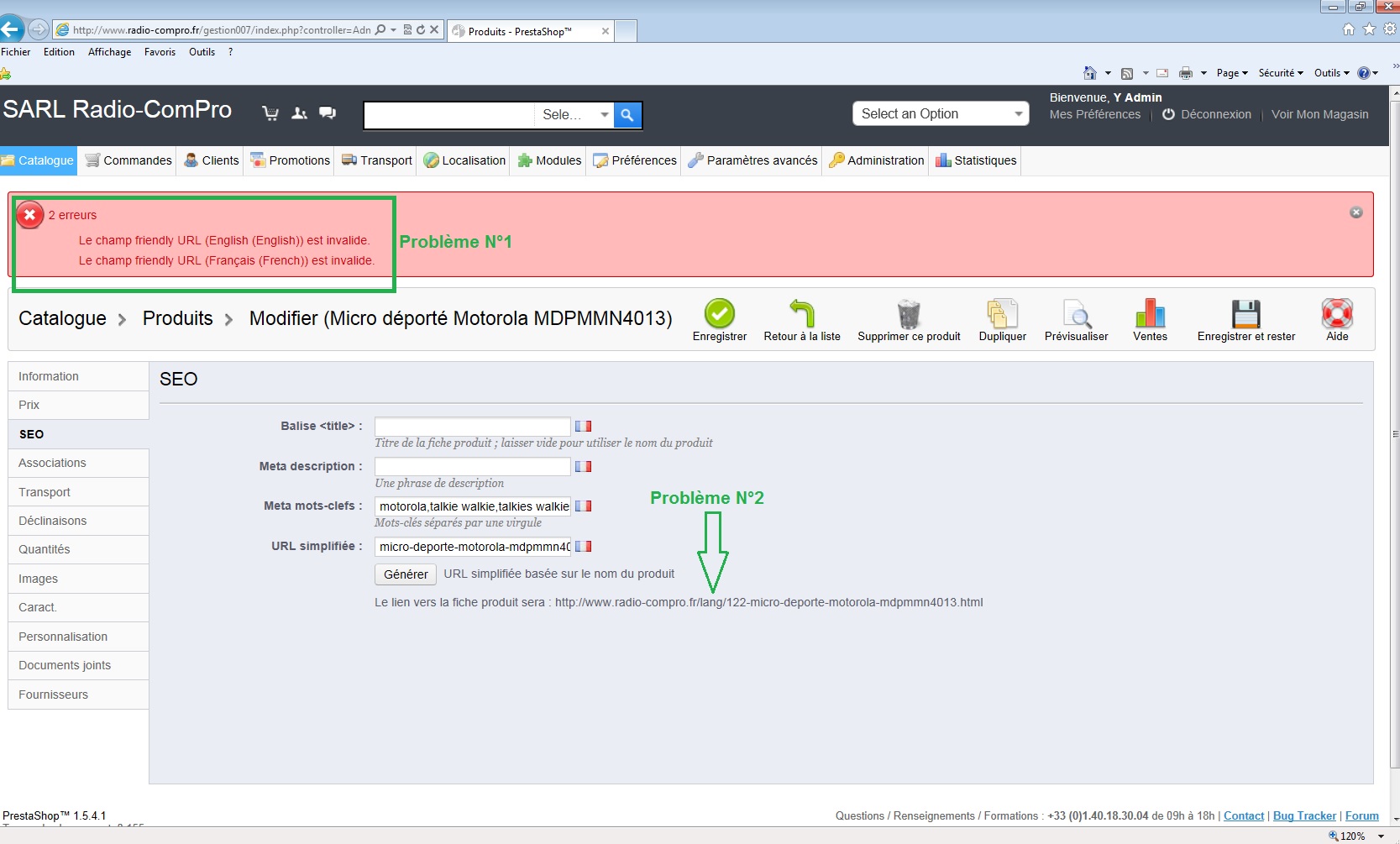Click the Prévisualiser magnifier icon
This screenshot has width=1400, height=844.
1077,313
